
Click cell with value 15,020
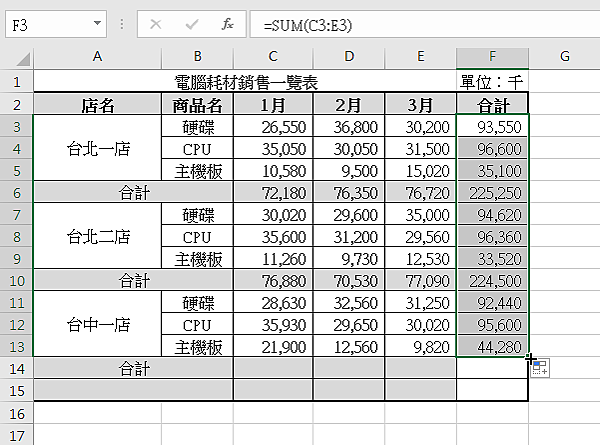click(x=420, y=170)
